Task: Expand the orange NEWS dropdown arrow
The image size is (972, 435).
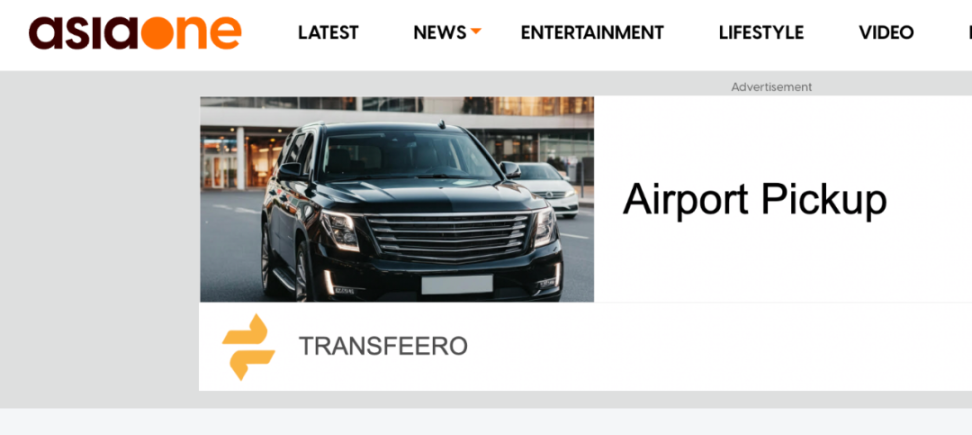Action: (x=475, y=30)
